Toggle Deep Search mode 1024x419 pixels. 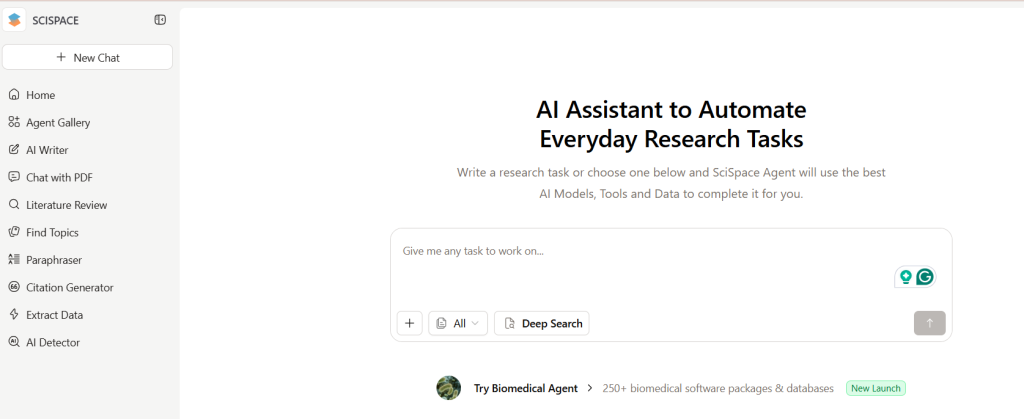coord(542,323)
